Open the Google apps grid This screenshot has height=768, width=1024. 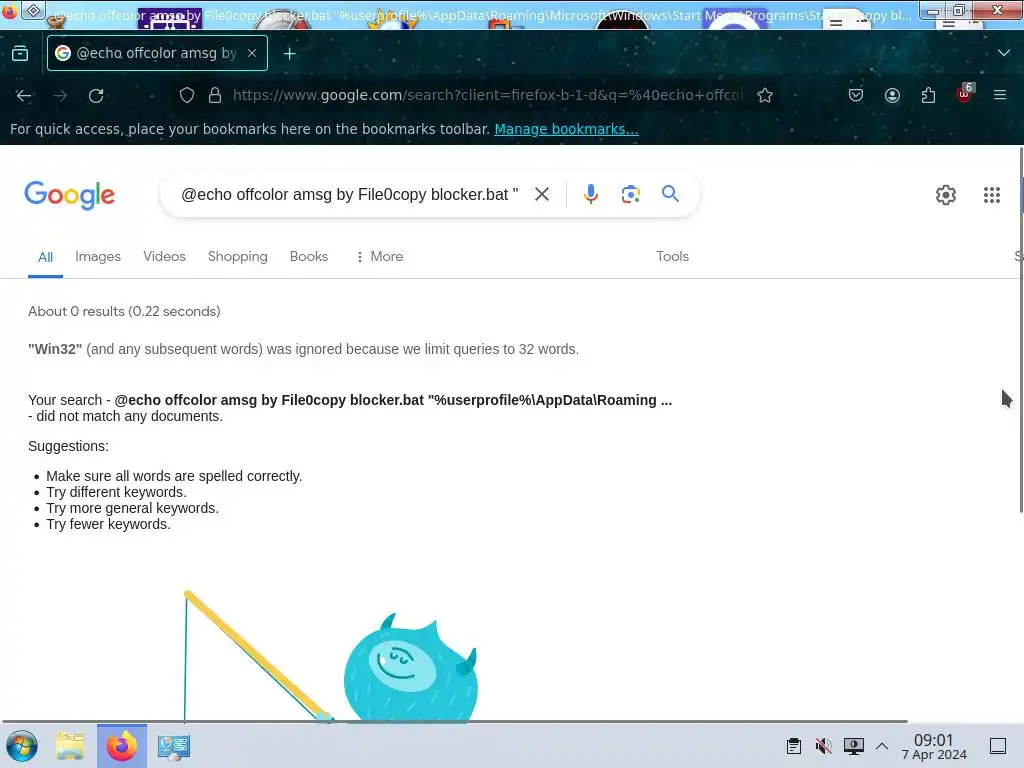tap(991, 195)
